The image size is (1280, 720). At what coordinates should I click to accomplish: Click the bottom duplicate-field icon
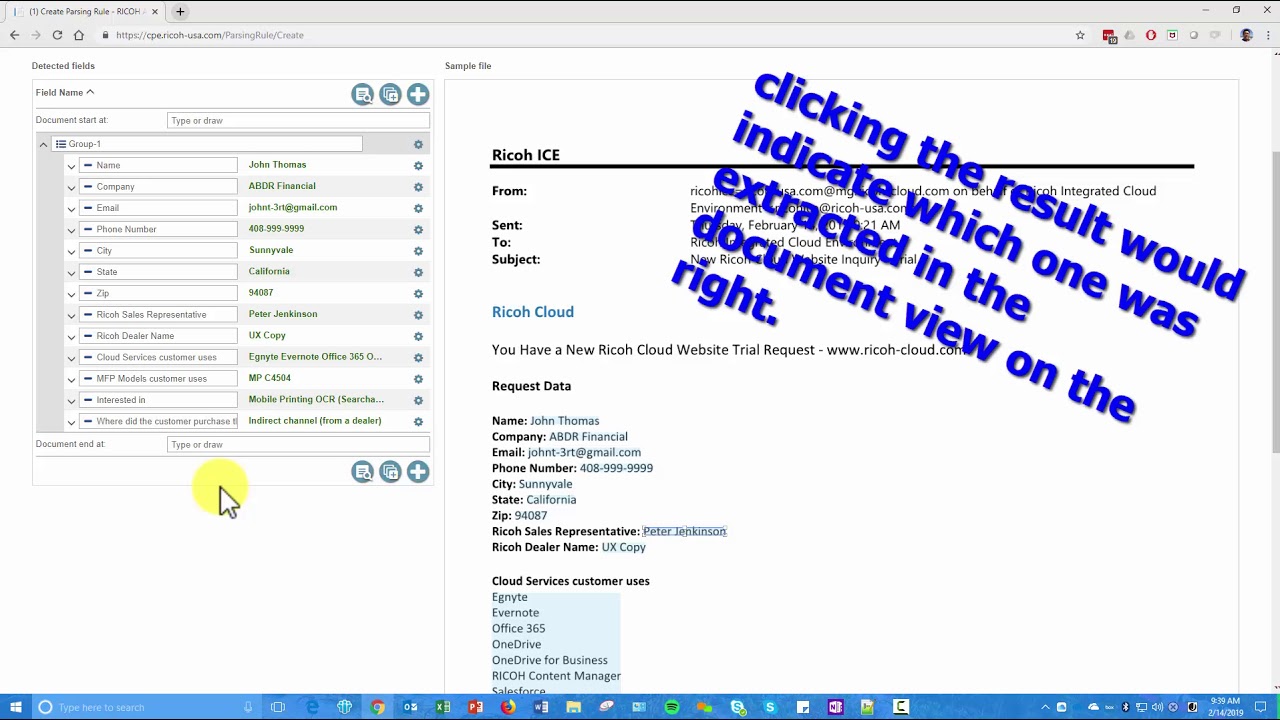pyautogui.click(x=390, y=472)
